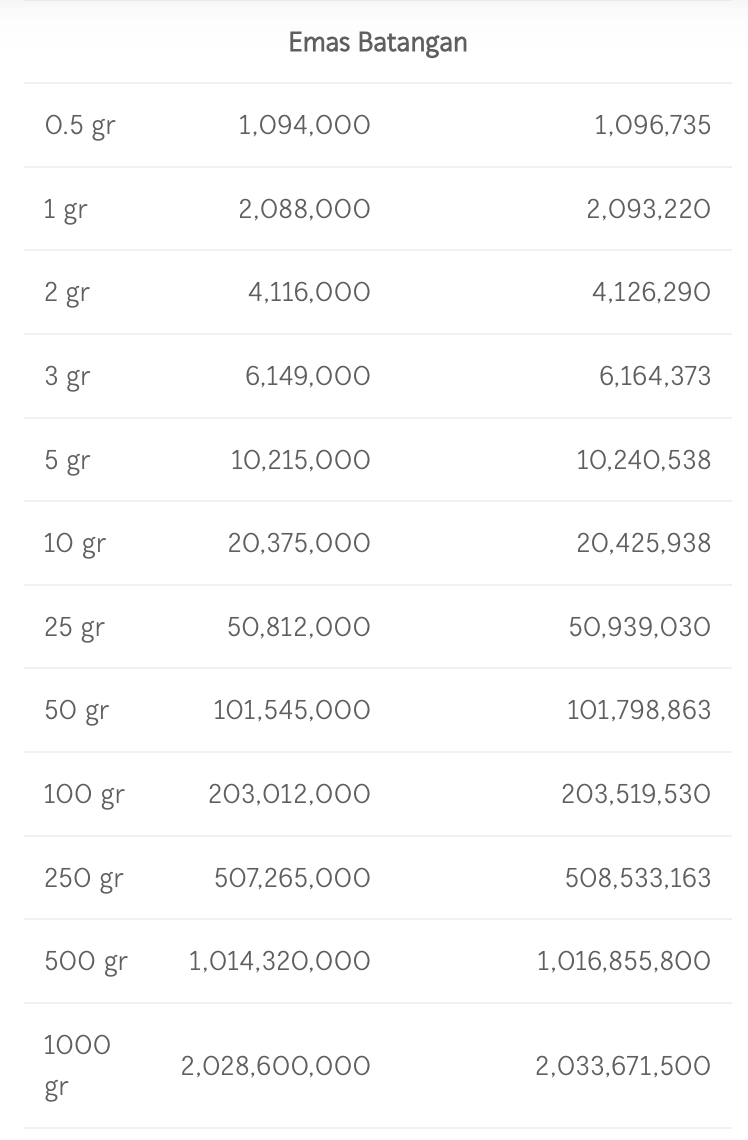Click the 2 gr price 4,116,000
The width and height of the screenshot is (748, 1140).
pos(309,292)
